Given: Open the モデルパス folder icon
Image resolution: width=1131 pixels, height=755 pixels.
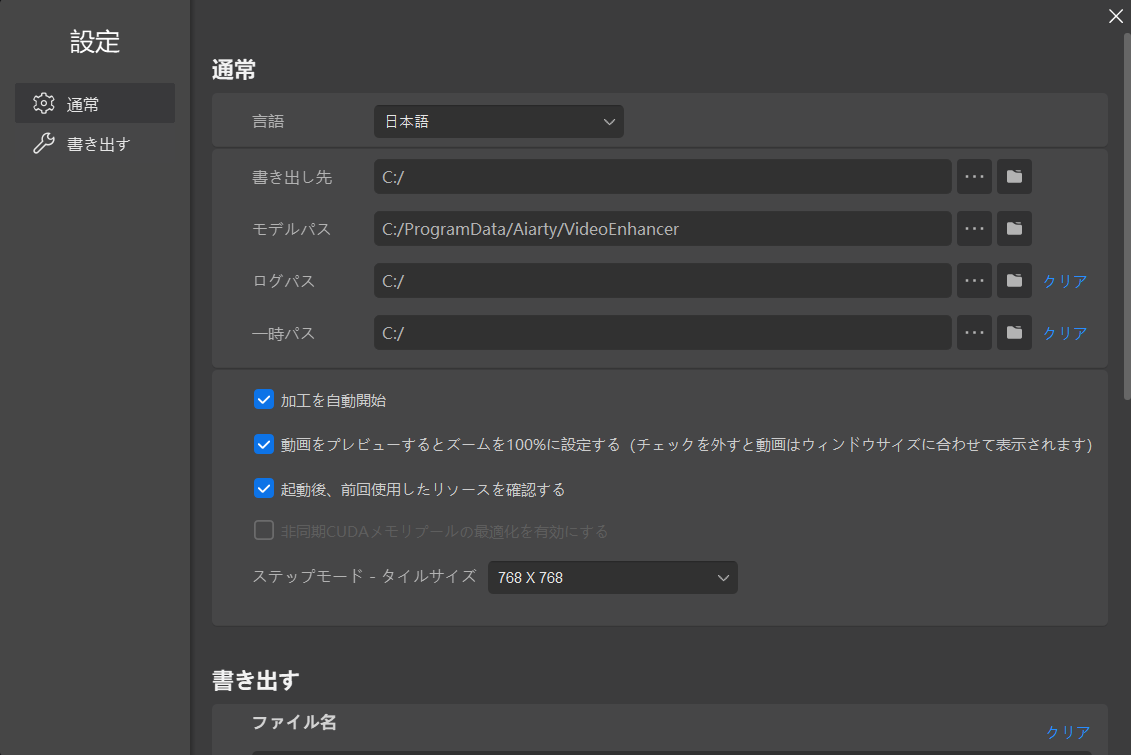Looking at the screenshot, I should (1014, 229).
